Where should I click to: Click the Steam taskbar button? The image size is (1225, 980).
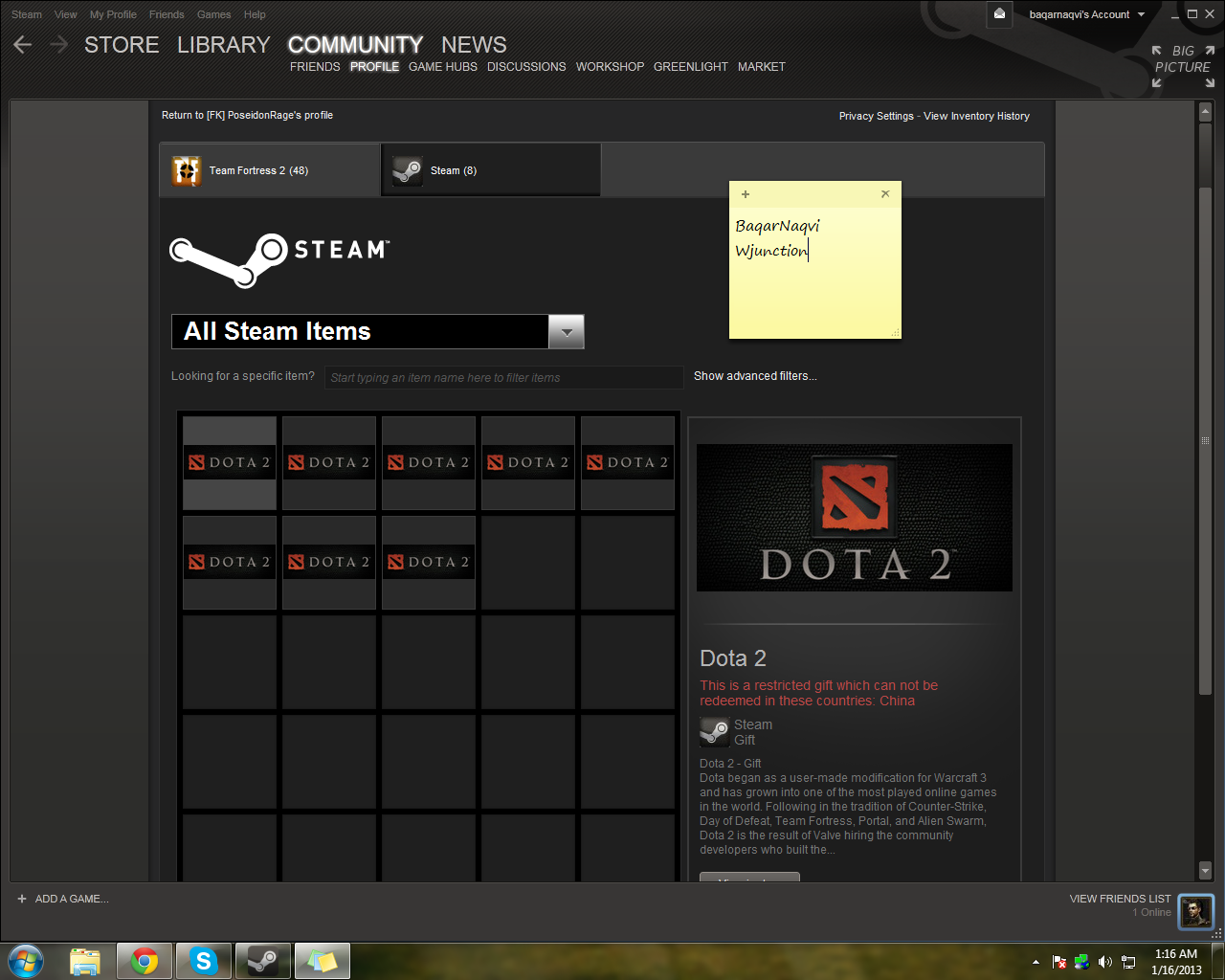(x=262, y=961)
